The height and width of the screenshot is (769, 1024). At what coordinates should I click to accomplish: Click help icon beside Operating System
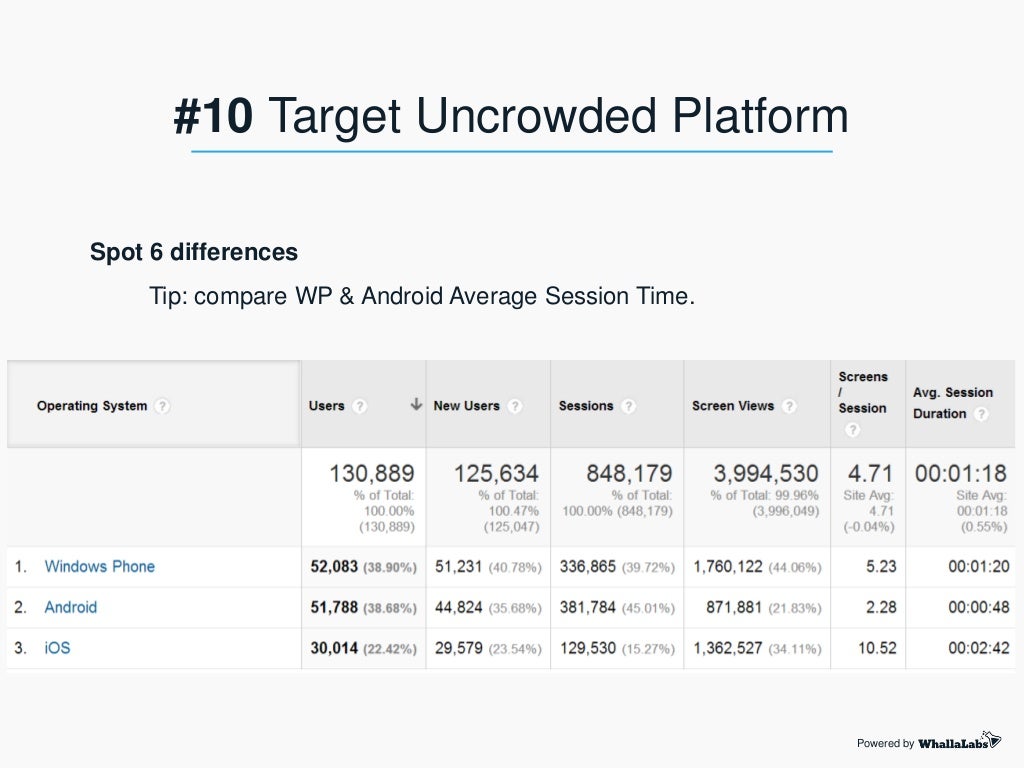pyautogui.click(x=162, y=406)
